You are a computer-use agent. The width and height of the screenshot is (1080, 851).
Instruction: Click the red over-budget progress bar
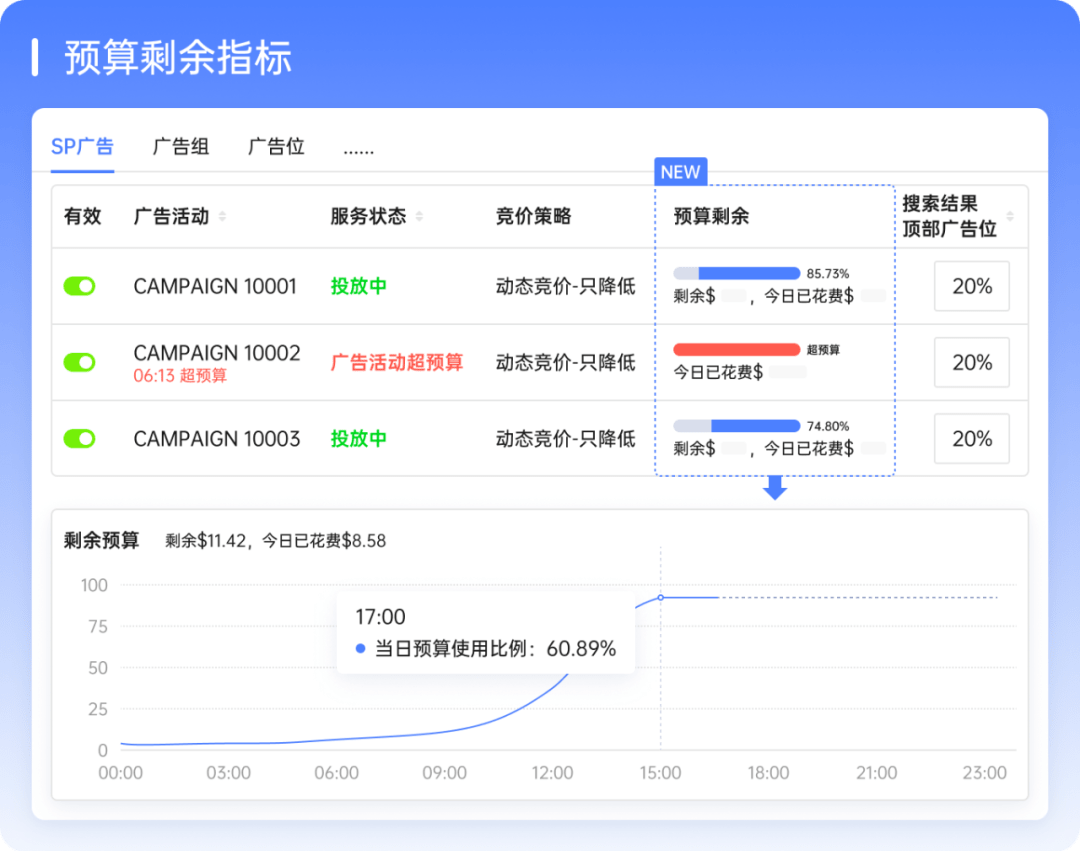tap(736, 350)
